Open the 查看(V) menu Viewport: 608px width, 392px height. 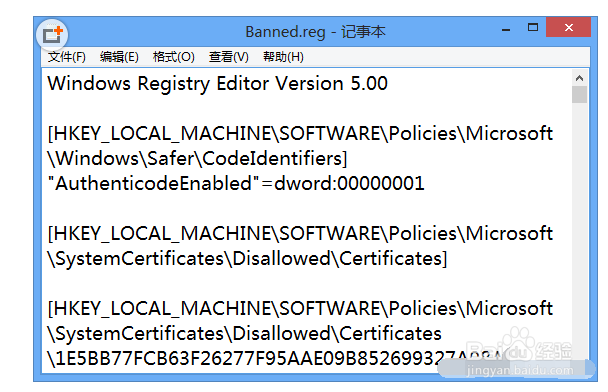coord(228,57)
